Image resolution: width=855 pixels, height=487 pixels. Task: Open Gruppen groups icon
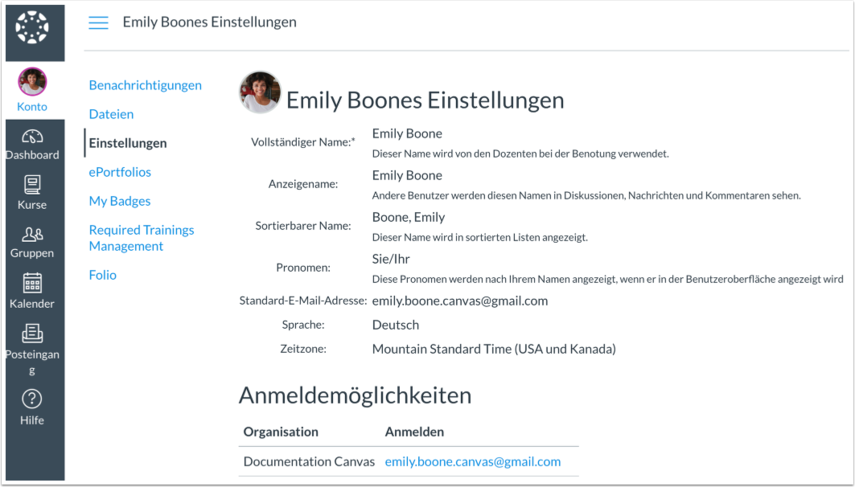32,234
